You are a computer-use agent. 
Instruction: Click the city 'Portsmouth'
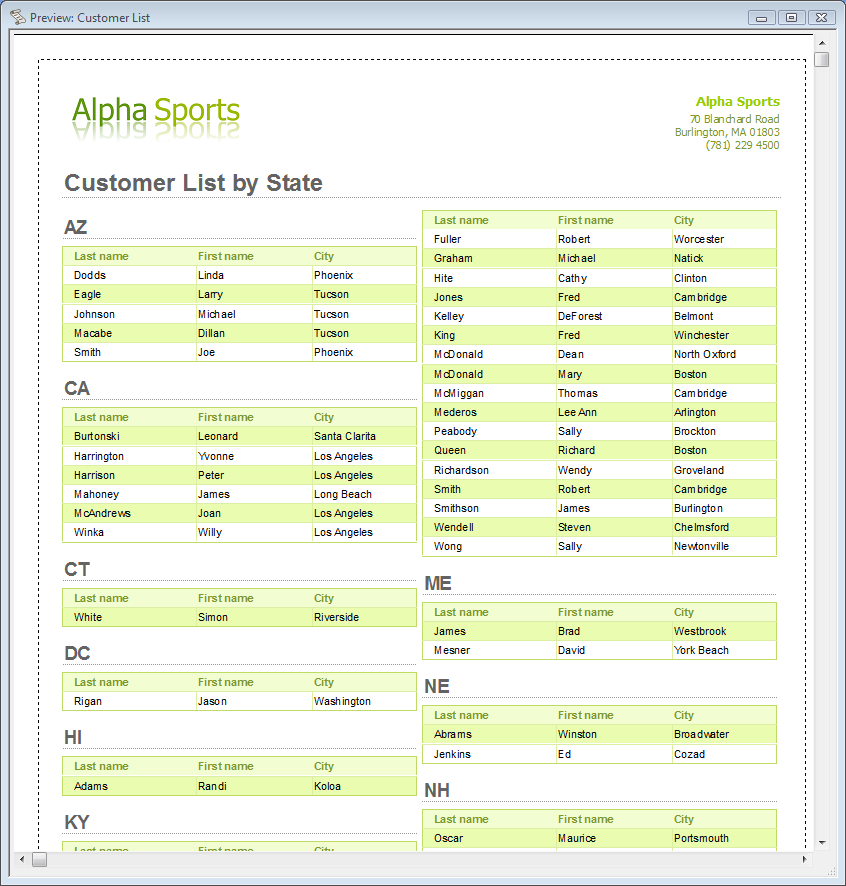[x=701, y=838]
